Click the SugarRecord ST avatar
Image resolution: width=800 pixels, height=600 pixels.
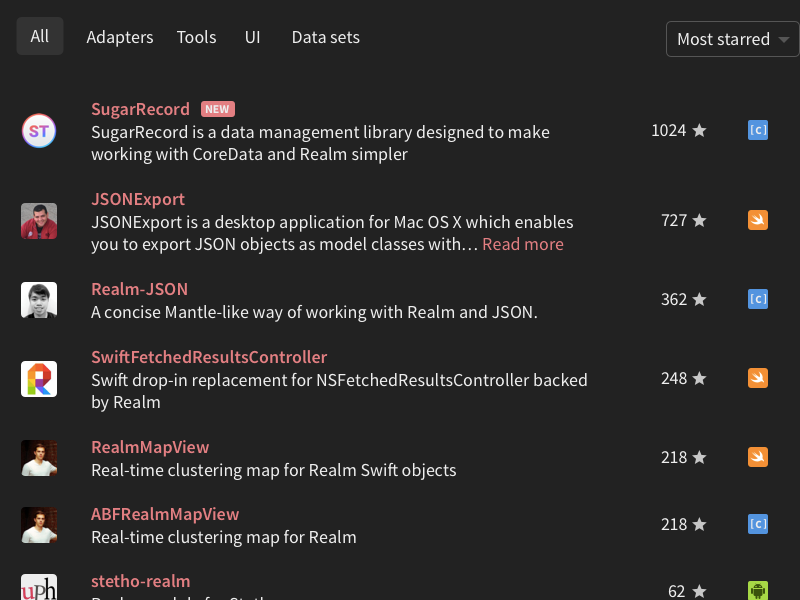pyautogui.click(x=39, y=131)
